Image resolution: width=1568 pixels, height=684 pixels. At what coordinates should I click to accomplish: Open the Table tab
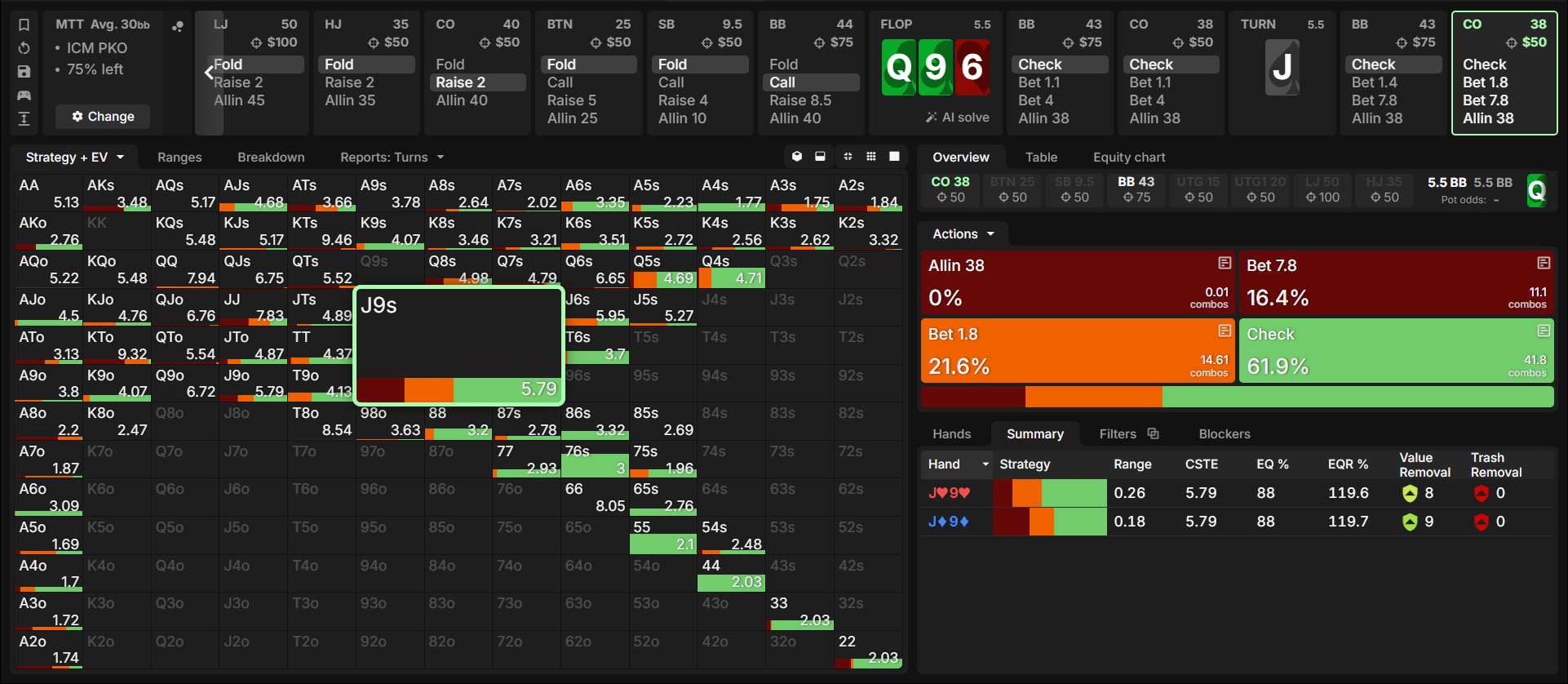click(x=1041, y=157)
